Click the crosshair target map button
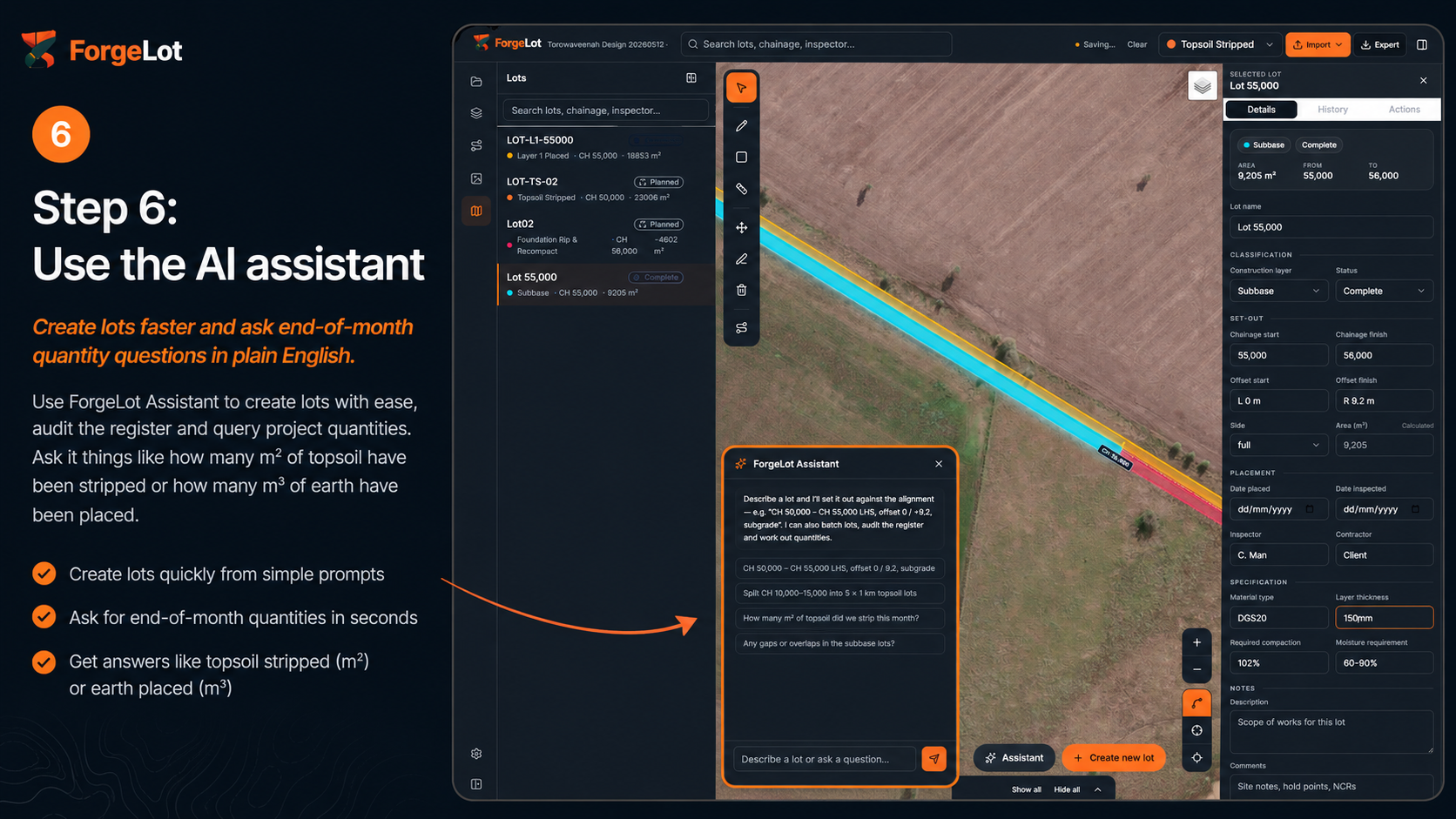Viewport: 1456px width, 819px height. (1196, 730)
